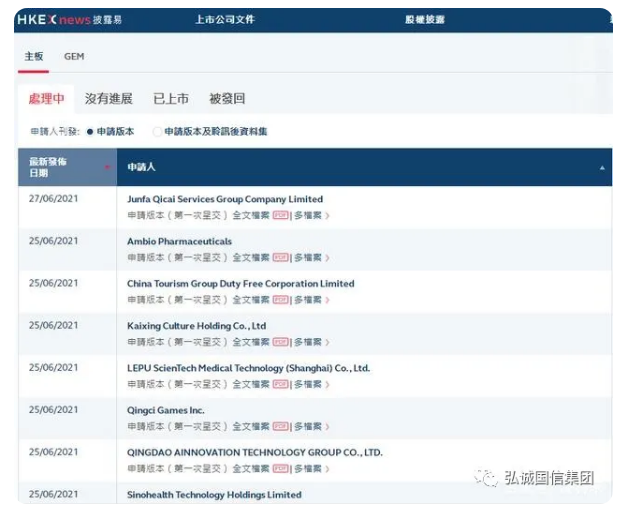Select 申請版本及聆訊後資料集 radio button
Image resolution: width=626 pixels, height=519 pixels.
157,132
